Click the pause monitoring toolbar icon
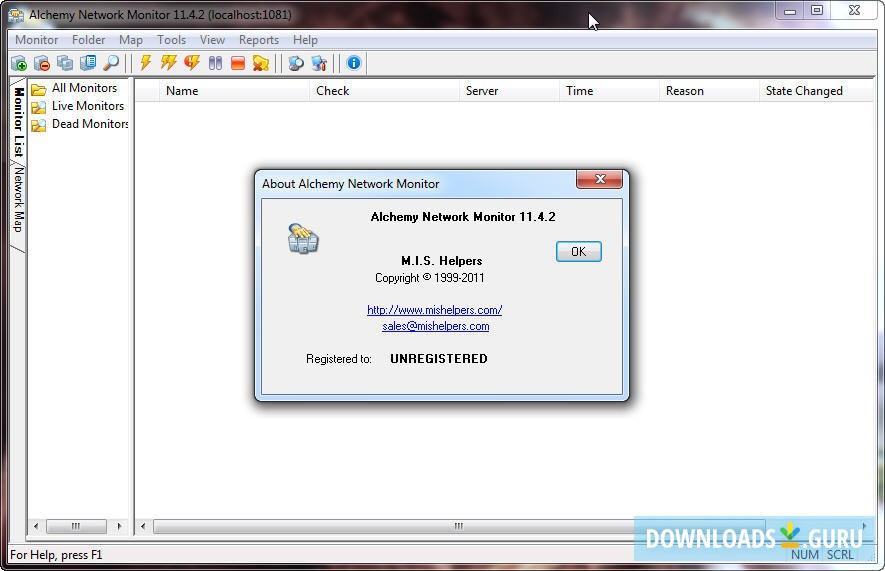 pos(215,63)
